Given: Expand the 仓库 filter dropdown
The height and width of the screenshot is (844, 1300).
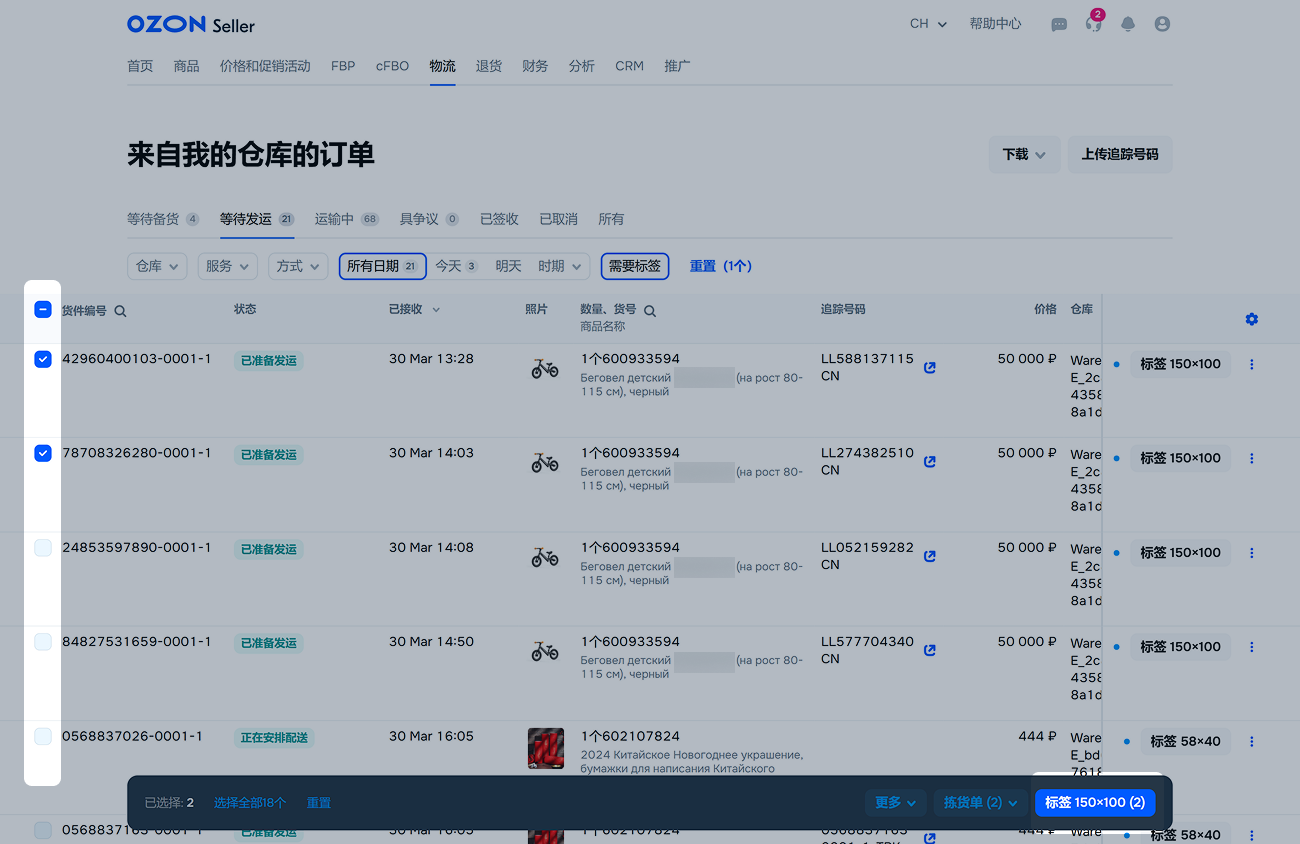Looking at the screenshot, I should coord(157,266).
